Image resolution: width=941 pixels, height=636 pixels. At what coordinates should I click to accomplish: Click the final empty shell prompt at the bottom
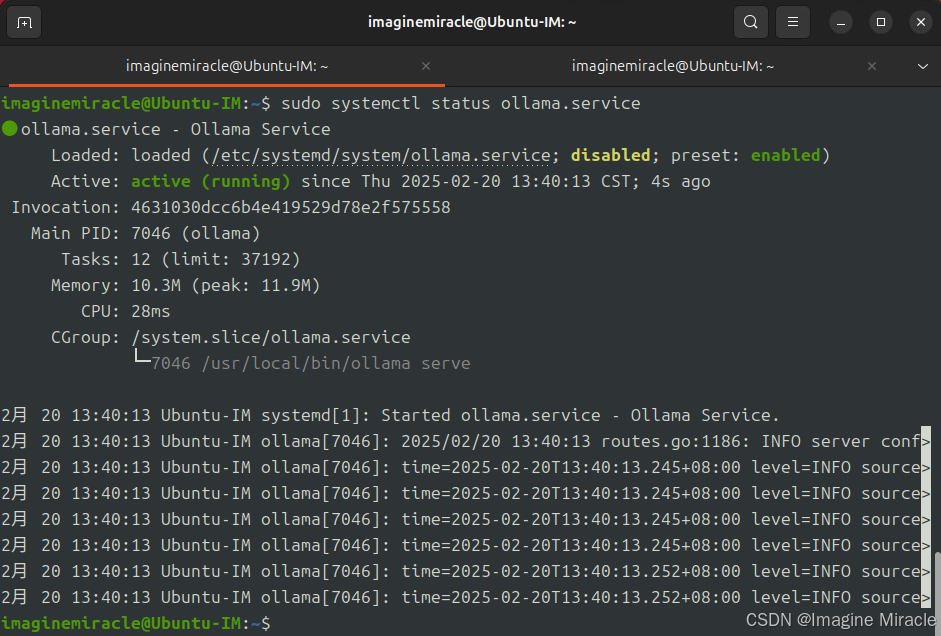tap(136, 623)
